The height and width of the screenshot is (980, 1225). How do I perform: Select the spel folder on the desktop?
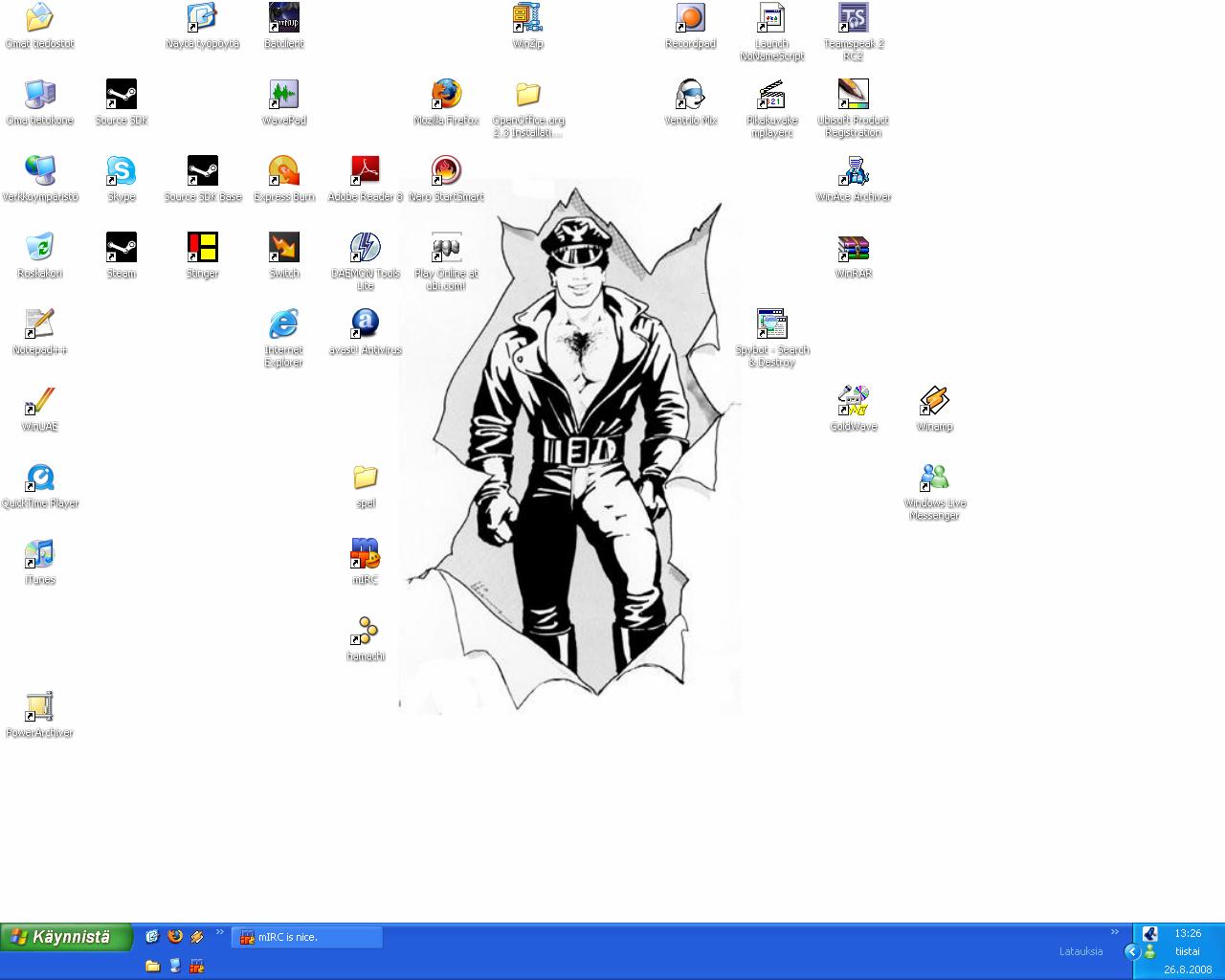[x=366, y=484]
